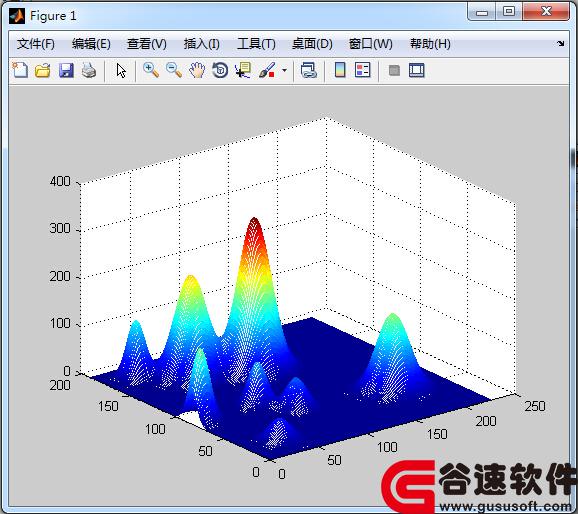
Task: Insert a legend using the toolbar icon
Action: [x=363, y=70]
